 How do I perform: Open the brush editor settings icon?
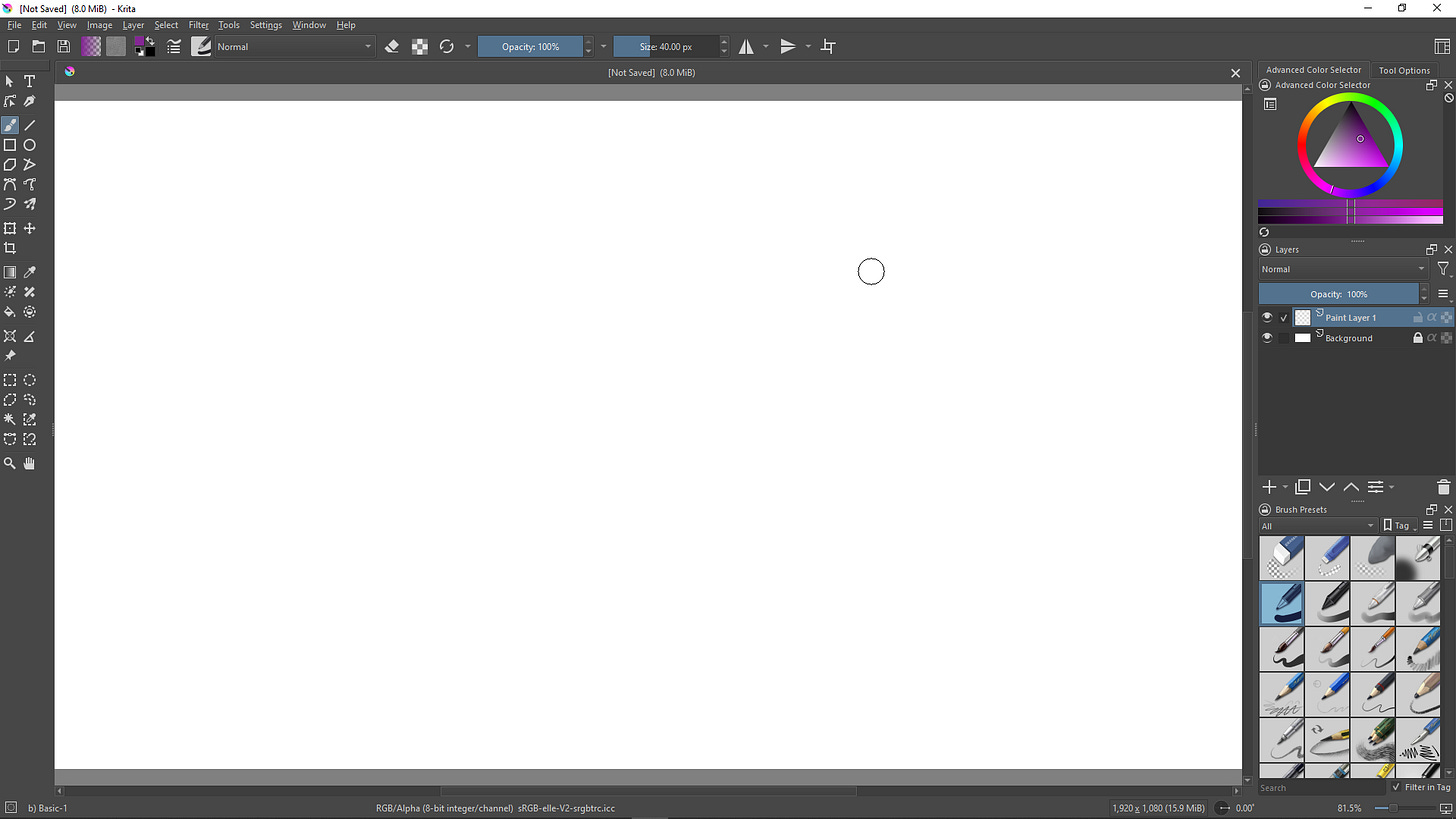[174, 46]
